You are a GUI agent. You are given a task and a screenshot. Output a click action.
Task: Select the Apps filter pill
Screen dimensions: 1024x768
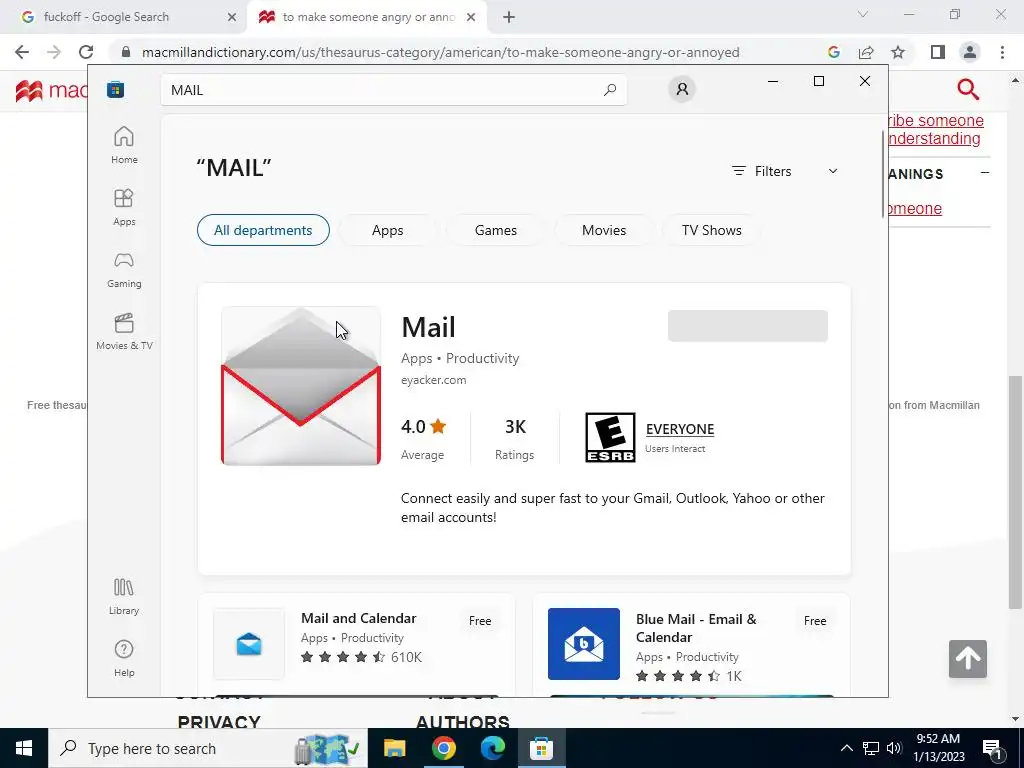pyautogui.click(x=387, y=230)
